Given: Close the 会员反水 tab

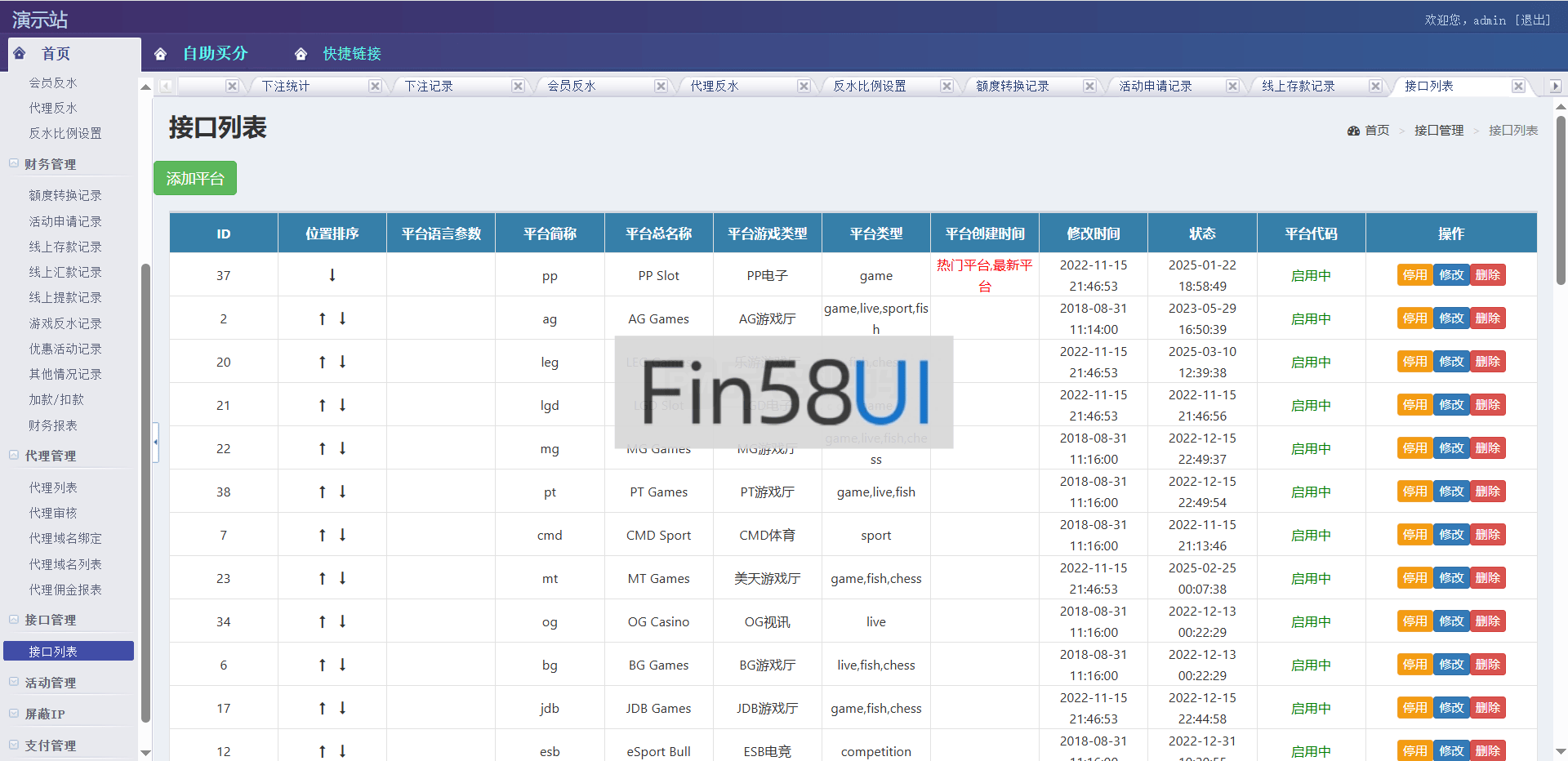Looking at the screenshot, I should point(661,86).
